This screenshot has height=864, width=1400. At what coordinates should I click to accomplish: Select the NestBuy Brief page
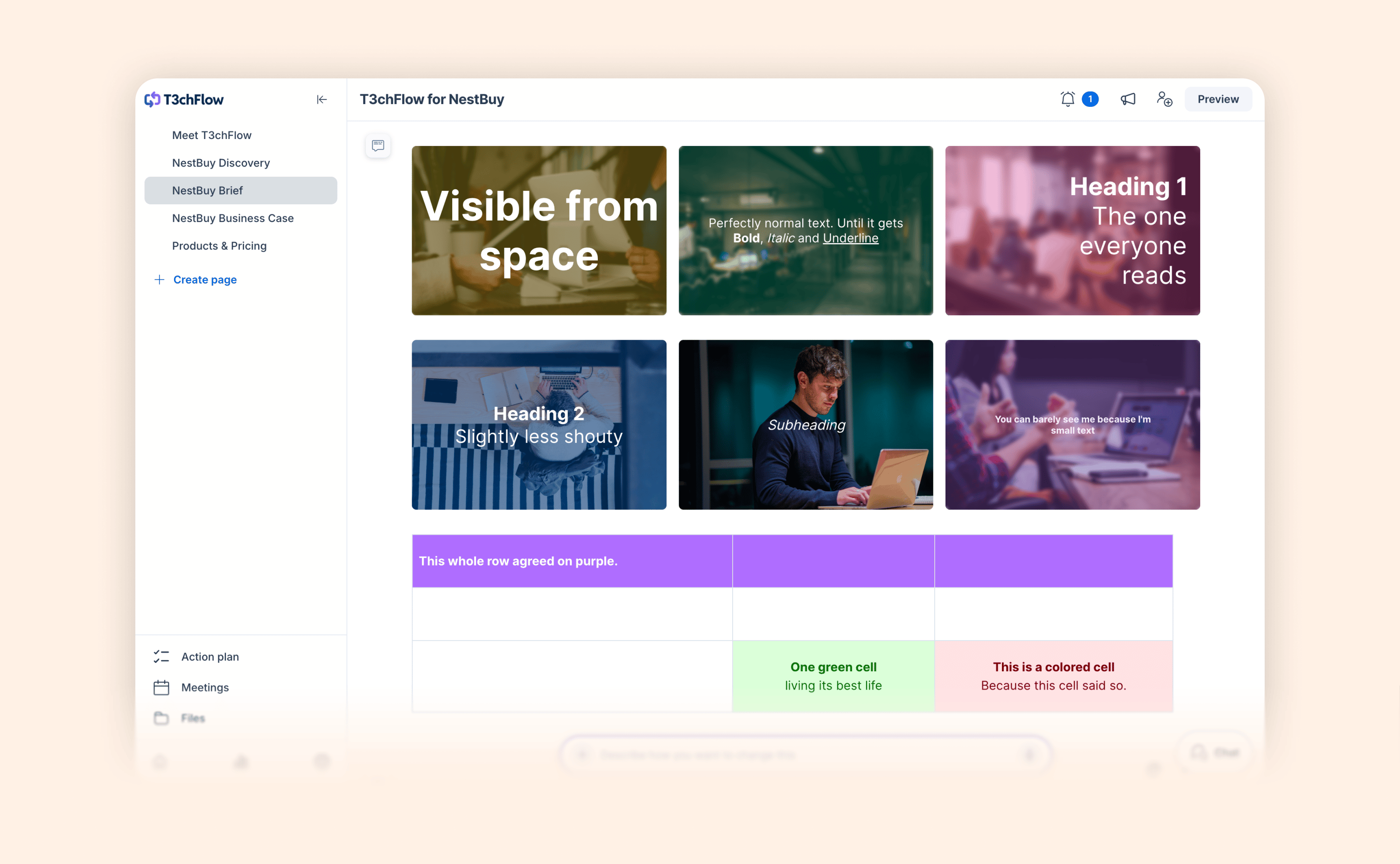[x=241, y=190]
